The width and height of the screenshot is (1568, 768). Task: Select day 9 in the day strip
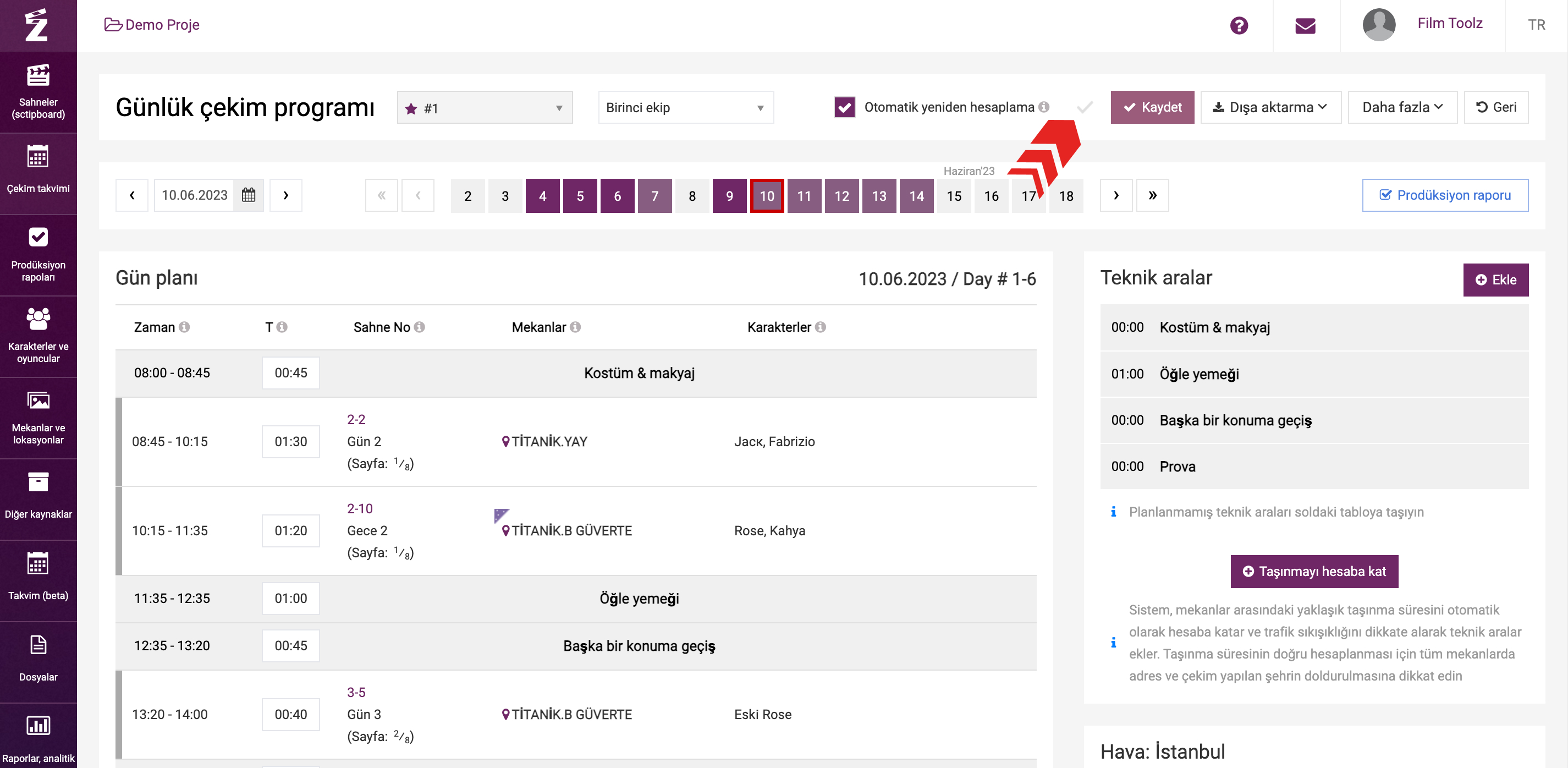[x=729, y=195]
